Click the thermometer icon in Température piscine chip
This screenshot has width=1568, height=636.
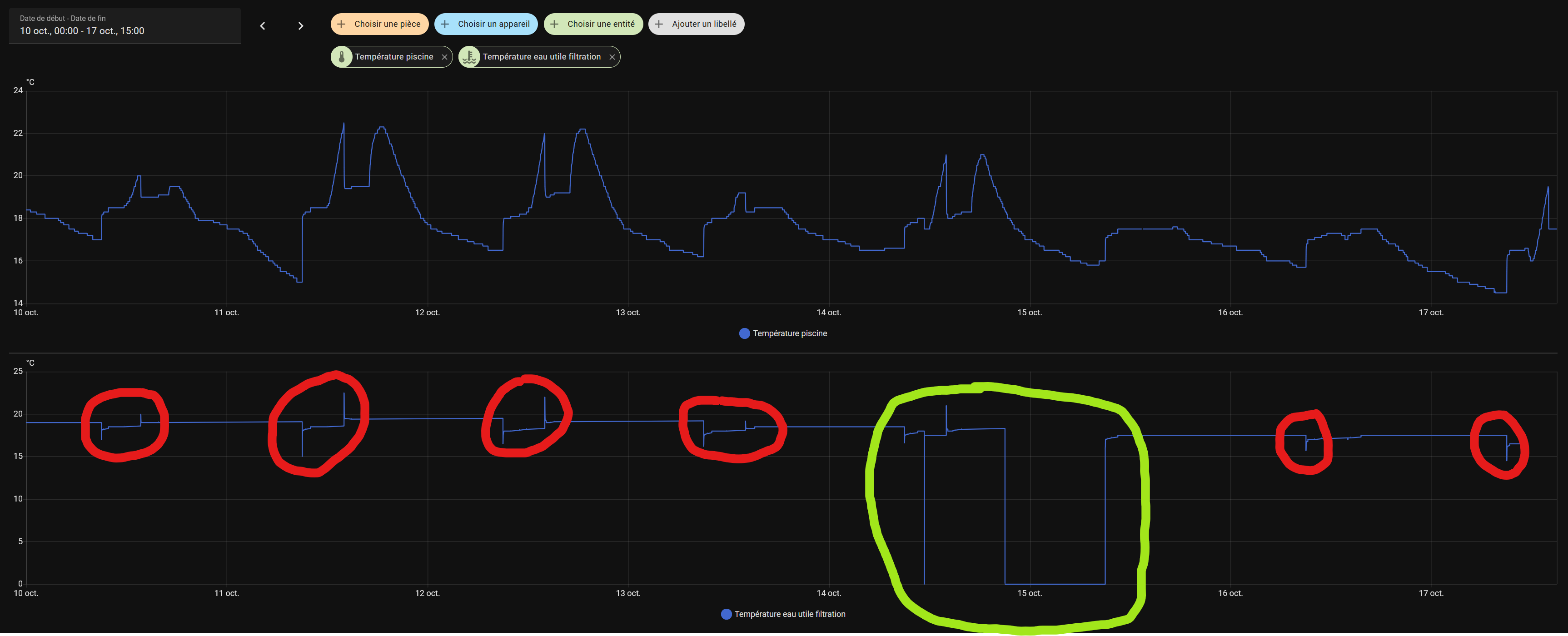click(x=342, y=57)
